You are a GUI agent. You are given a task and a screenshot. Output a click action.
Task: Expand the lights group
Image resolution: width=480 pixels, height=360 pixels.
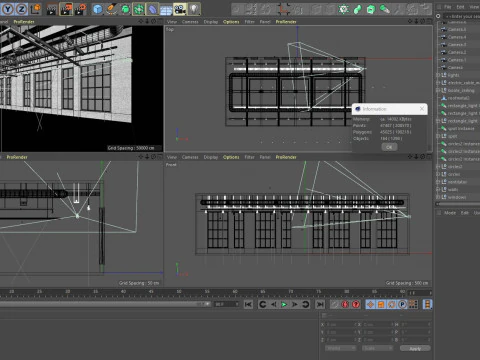click(x=438, y=75)
